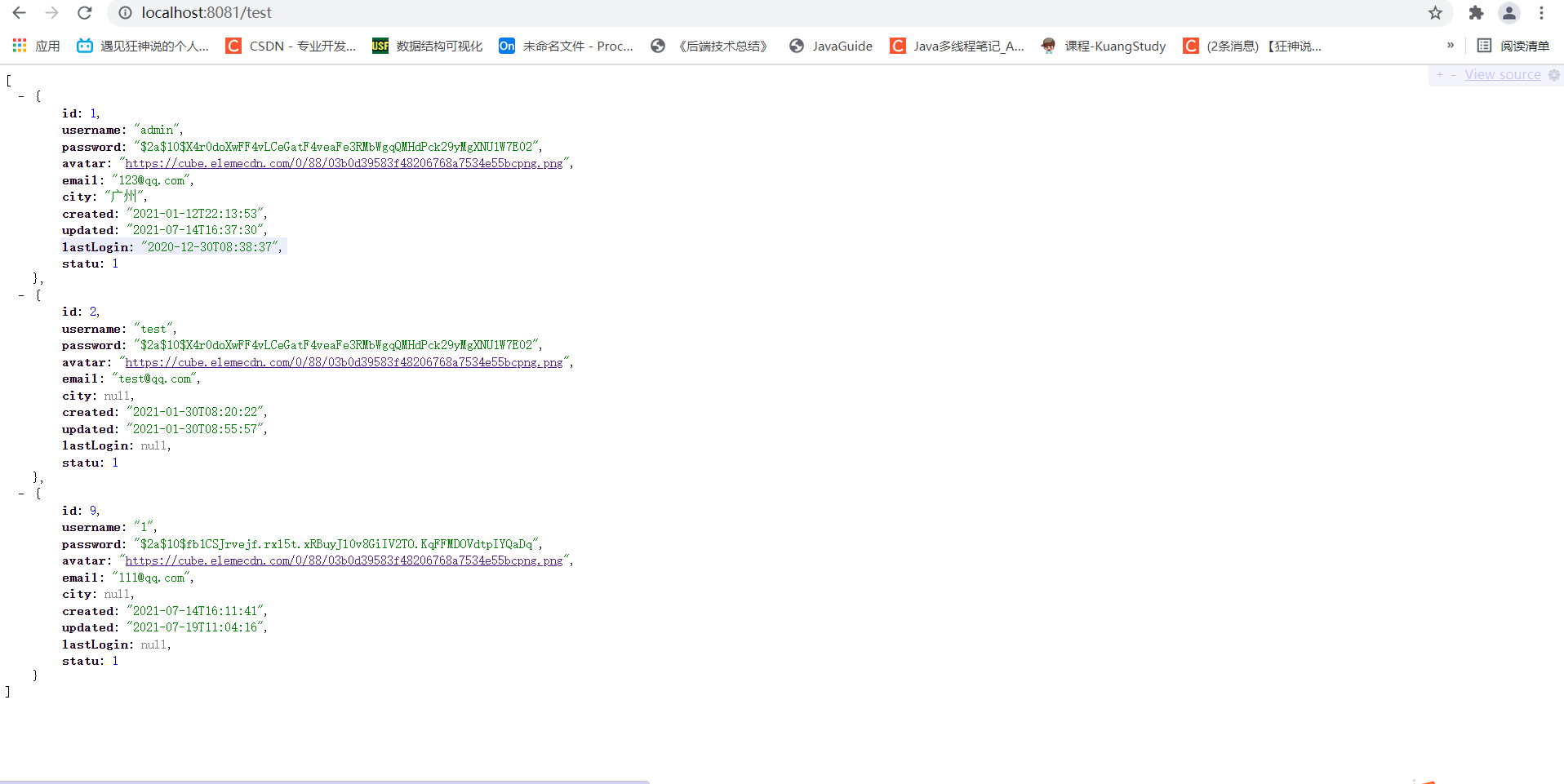Viewport: 1564px width, 784px height.
Task: Open the avatar URL of user admin
Action: (344, 163)
